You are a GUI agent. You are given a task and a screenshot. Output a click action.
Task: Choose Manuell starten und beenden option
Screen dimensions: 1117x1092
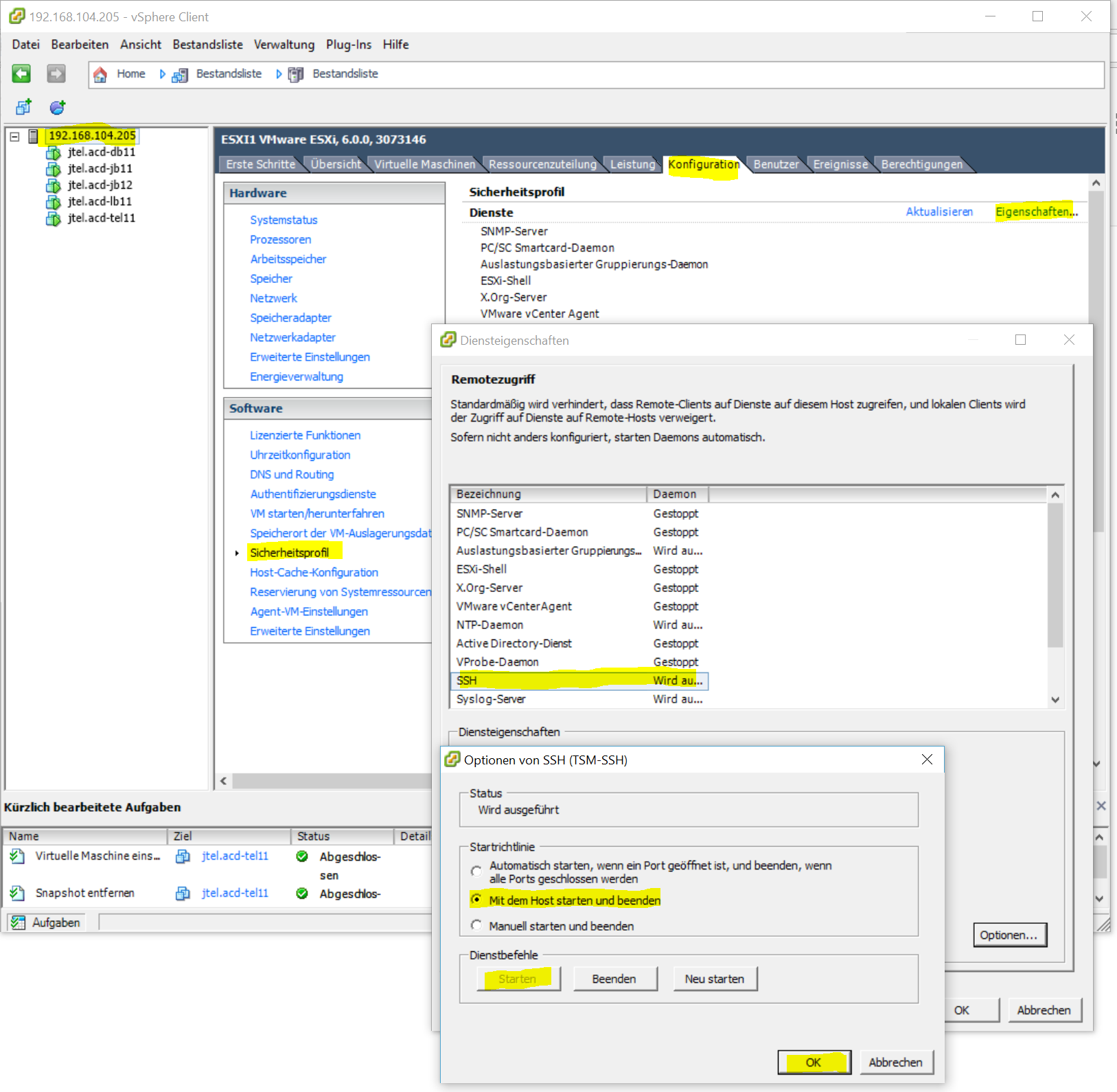click(x=476, y=925)
